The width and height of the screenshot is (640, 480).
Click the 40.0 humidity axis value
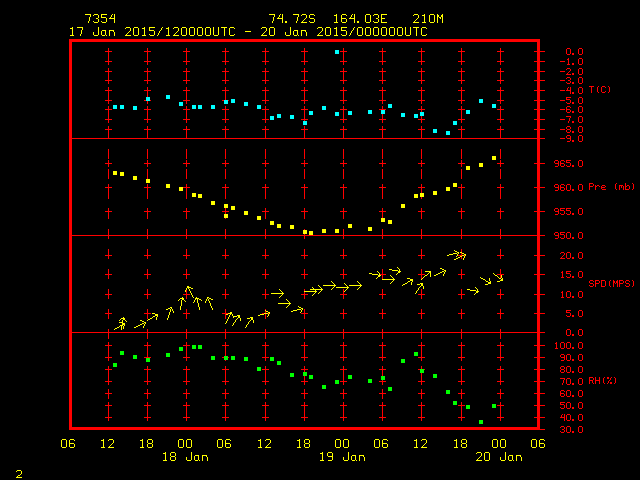[571, 418]
